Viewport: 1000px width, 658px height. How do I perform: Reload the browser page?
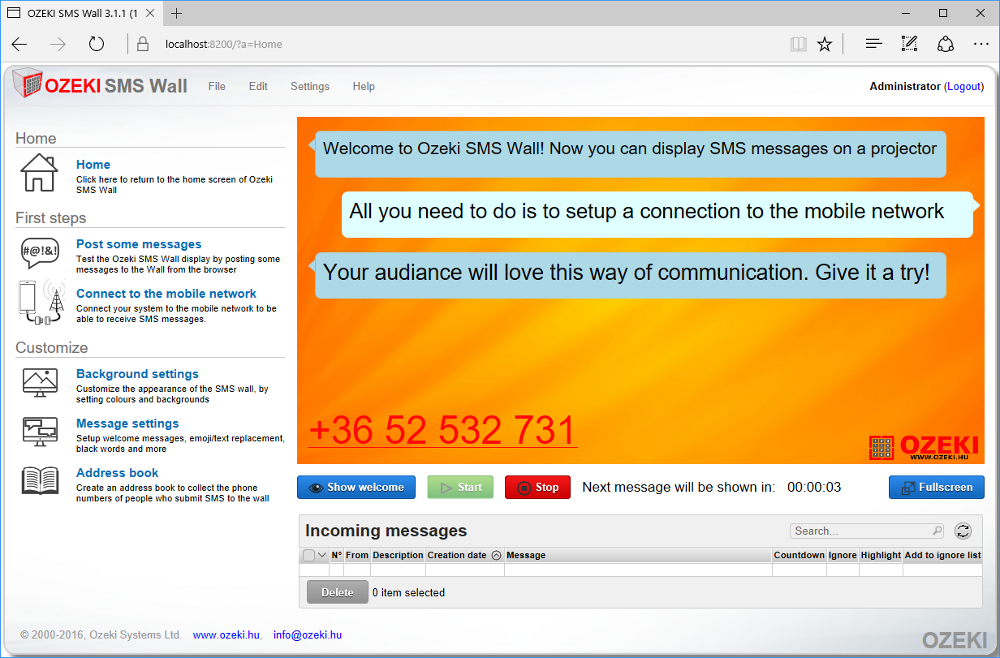(96, 44)
